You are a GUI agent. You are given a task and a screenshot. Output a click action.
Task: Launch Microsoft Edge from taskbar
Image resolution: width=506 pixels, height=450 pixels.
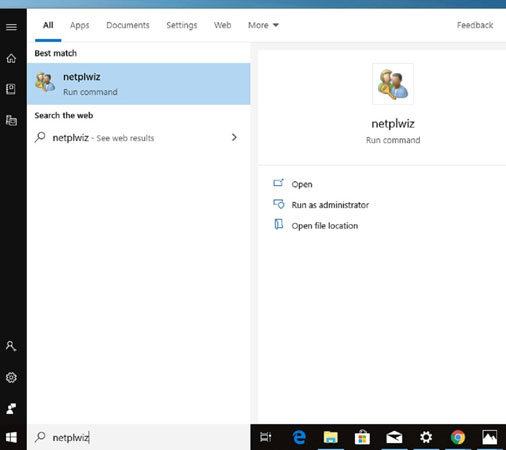pos(299,437)
